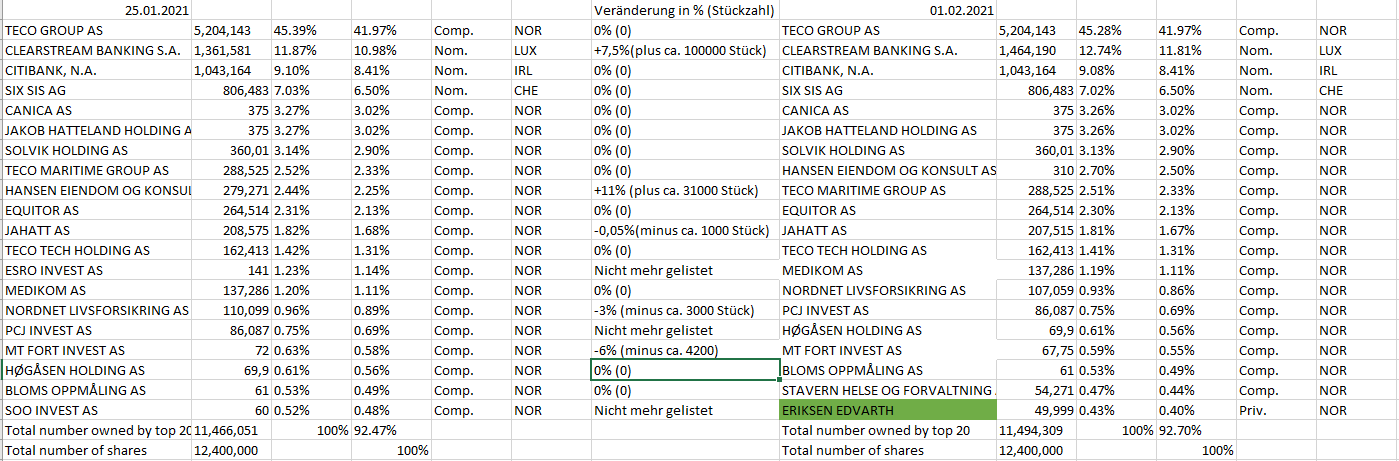Click the 208,575 JAHATT AS share count

coord(231,231)
